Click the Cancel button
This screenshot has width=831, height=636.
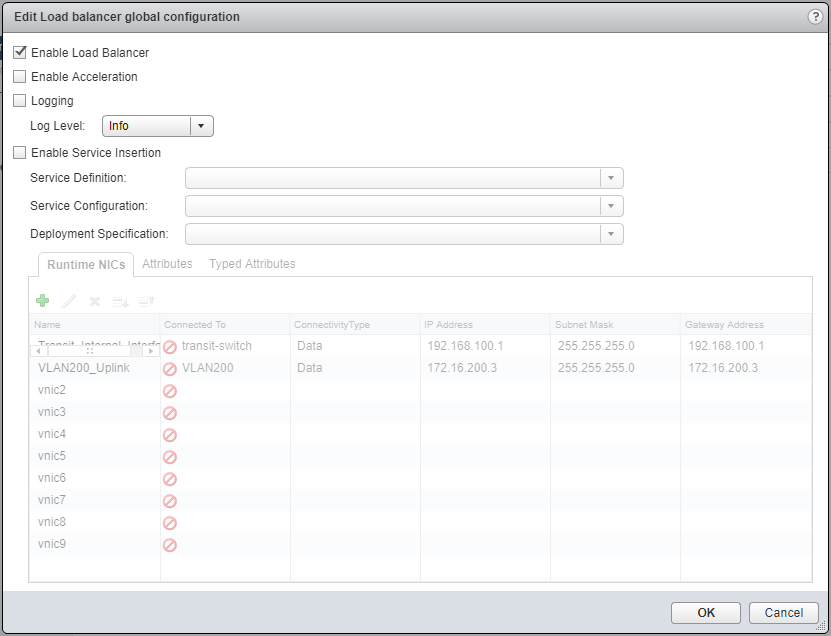(x=783, y=612)
